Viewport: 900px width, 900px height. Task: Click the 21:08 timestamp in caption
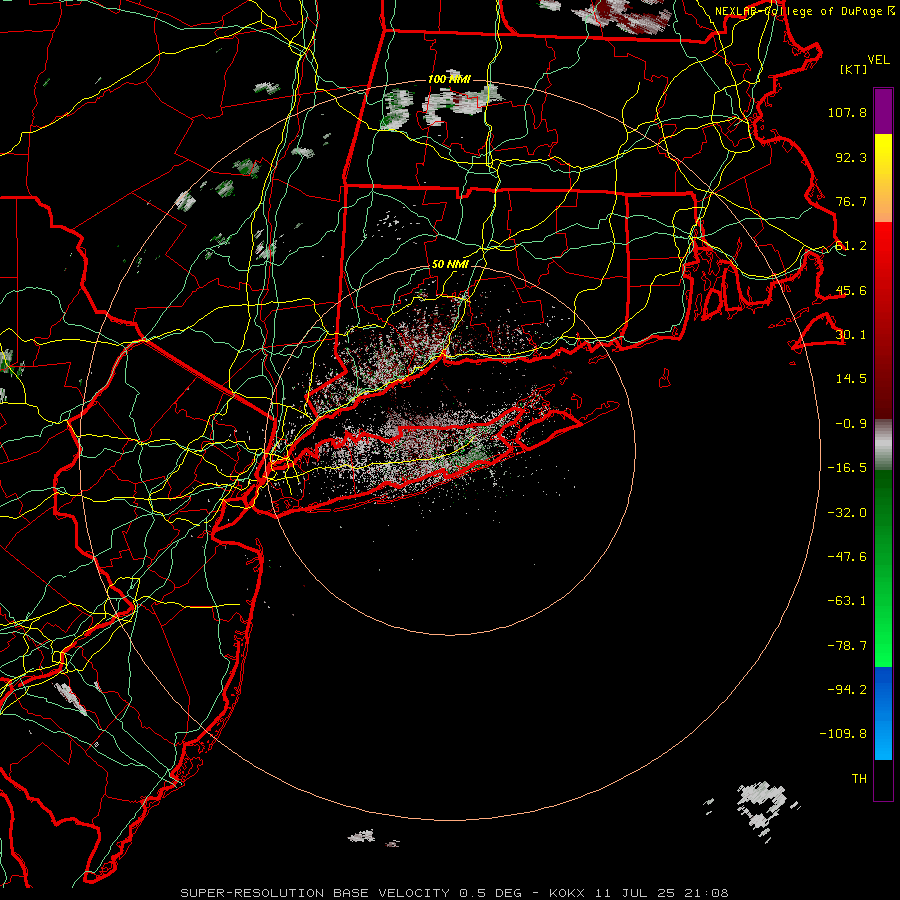coord(709,893)
